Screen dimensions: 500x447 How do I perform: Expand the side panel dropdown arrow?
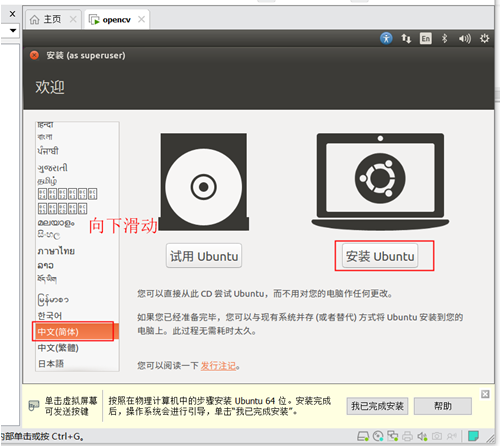click(13, 30)
